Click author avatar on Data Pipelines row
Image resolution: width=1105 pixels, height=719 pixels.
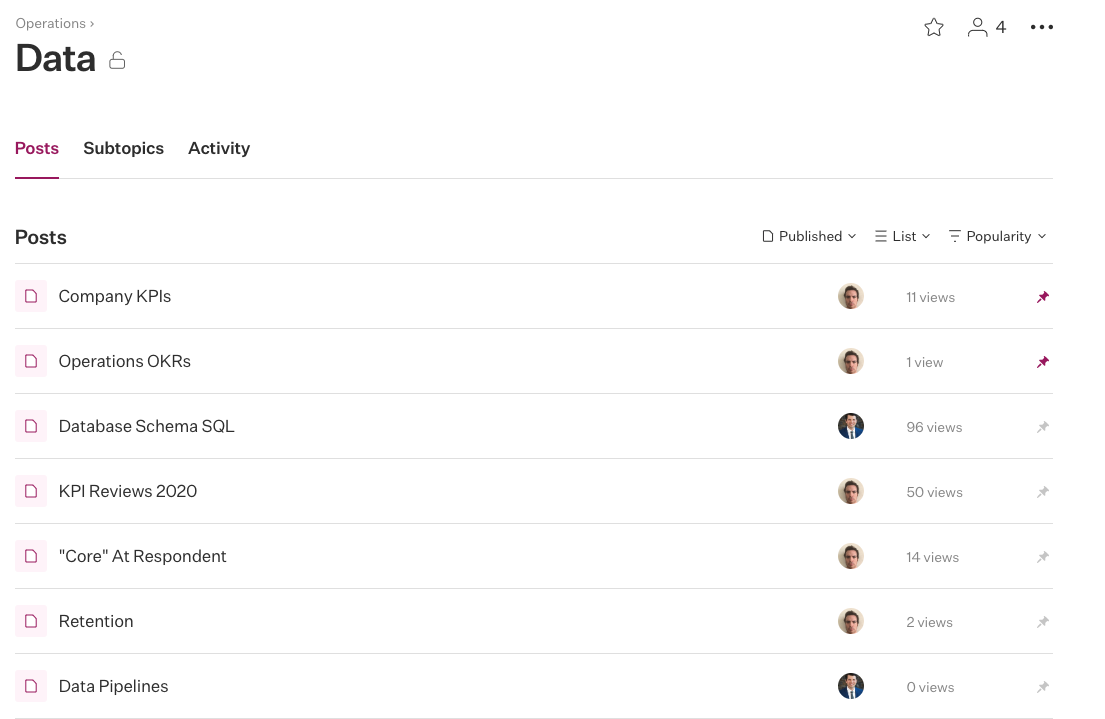(x=851, y=686)
